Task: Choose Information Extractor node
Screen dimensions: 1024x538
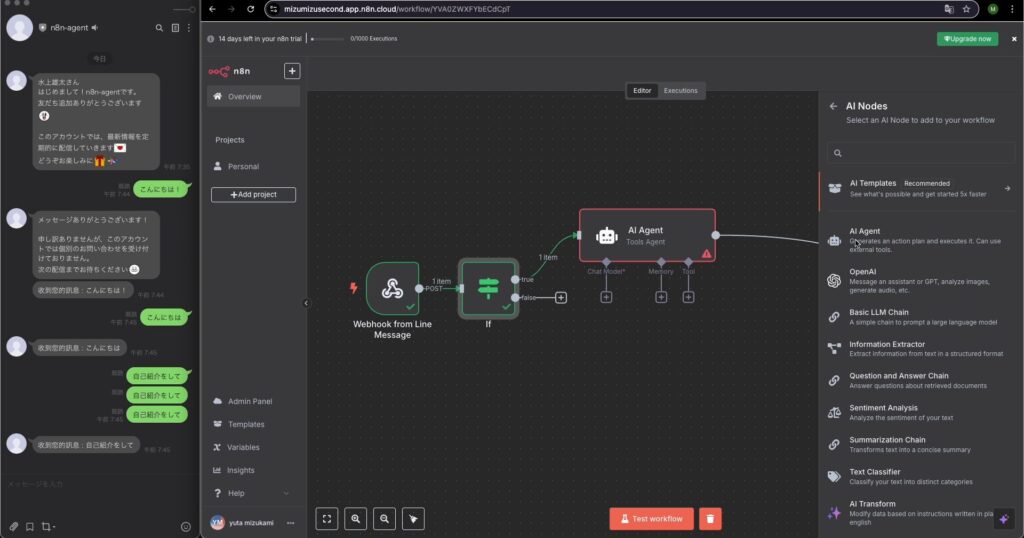Action: (x=921, y=349)
